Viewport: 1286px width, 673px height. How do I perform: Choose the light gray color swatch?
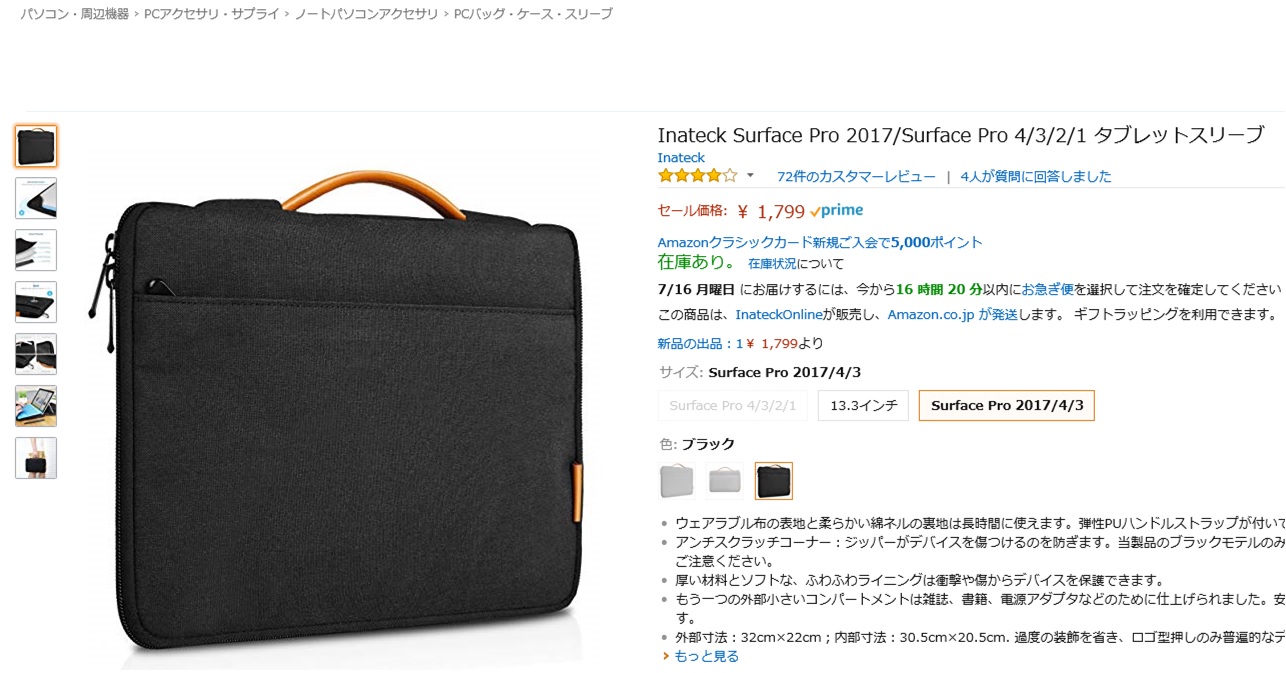pyautogui.click(x=725, y=481)
